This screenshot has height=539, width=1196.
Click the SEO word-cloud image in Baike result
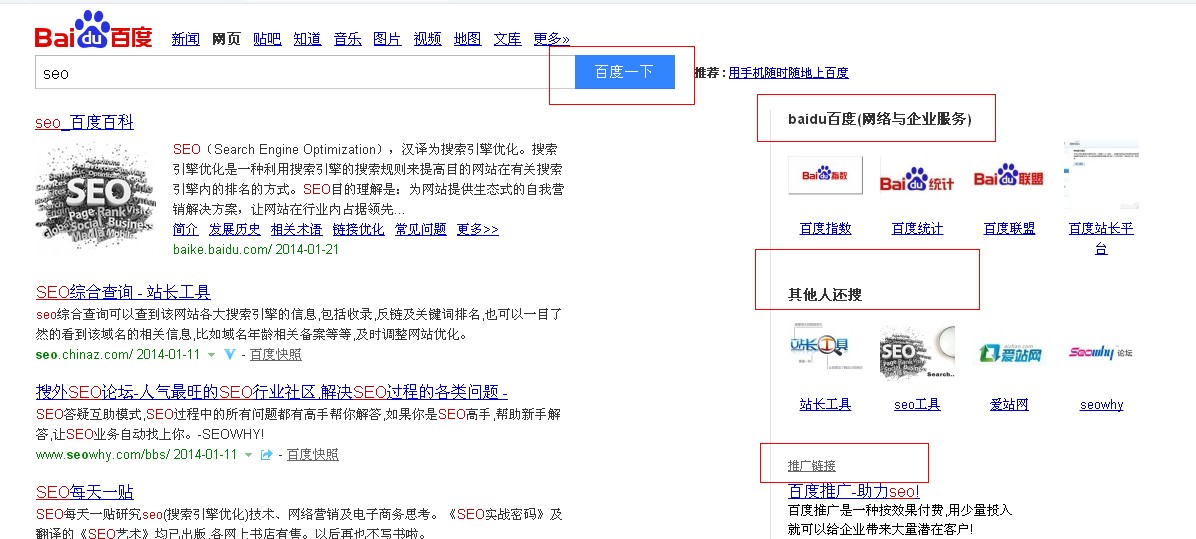coord(94,196)
